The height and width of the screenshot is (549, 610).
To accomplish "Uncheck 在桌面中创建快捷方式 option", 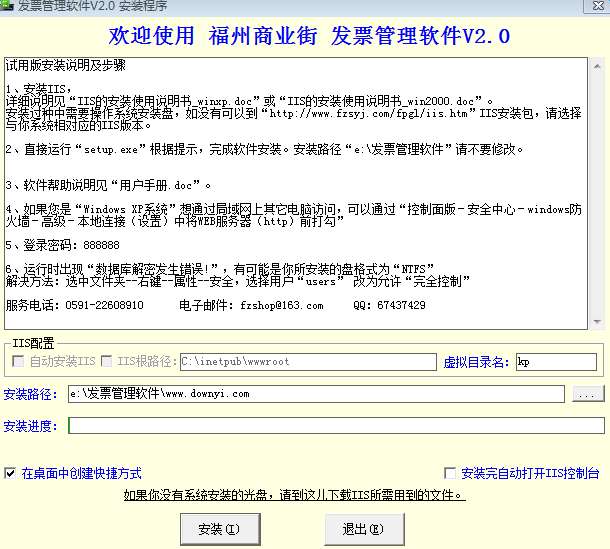I will [10, 473].
